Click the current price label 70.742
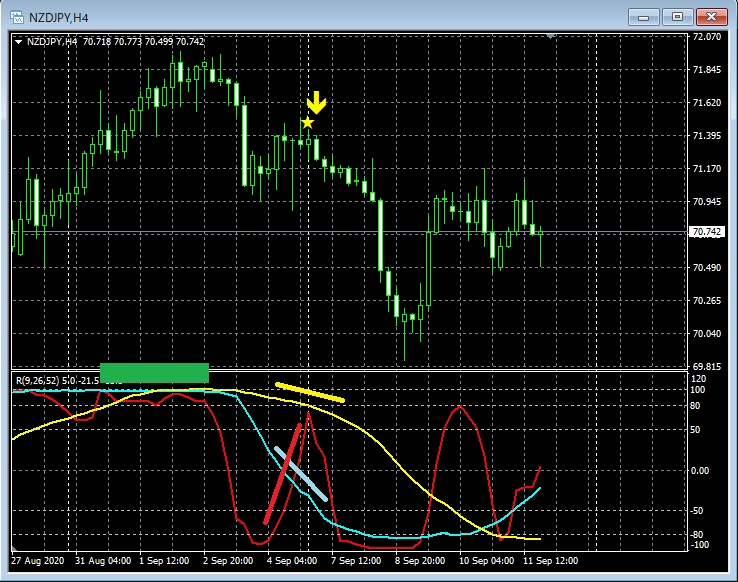 706,232
